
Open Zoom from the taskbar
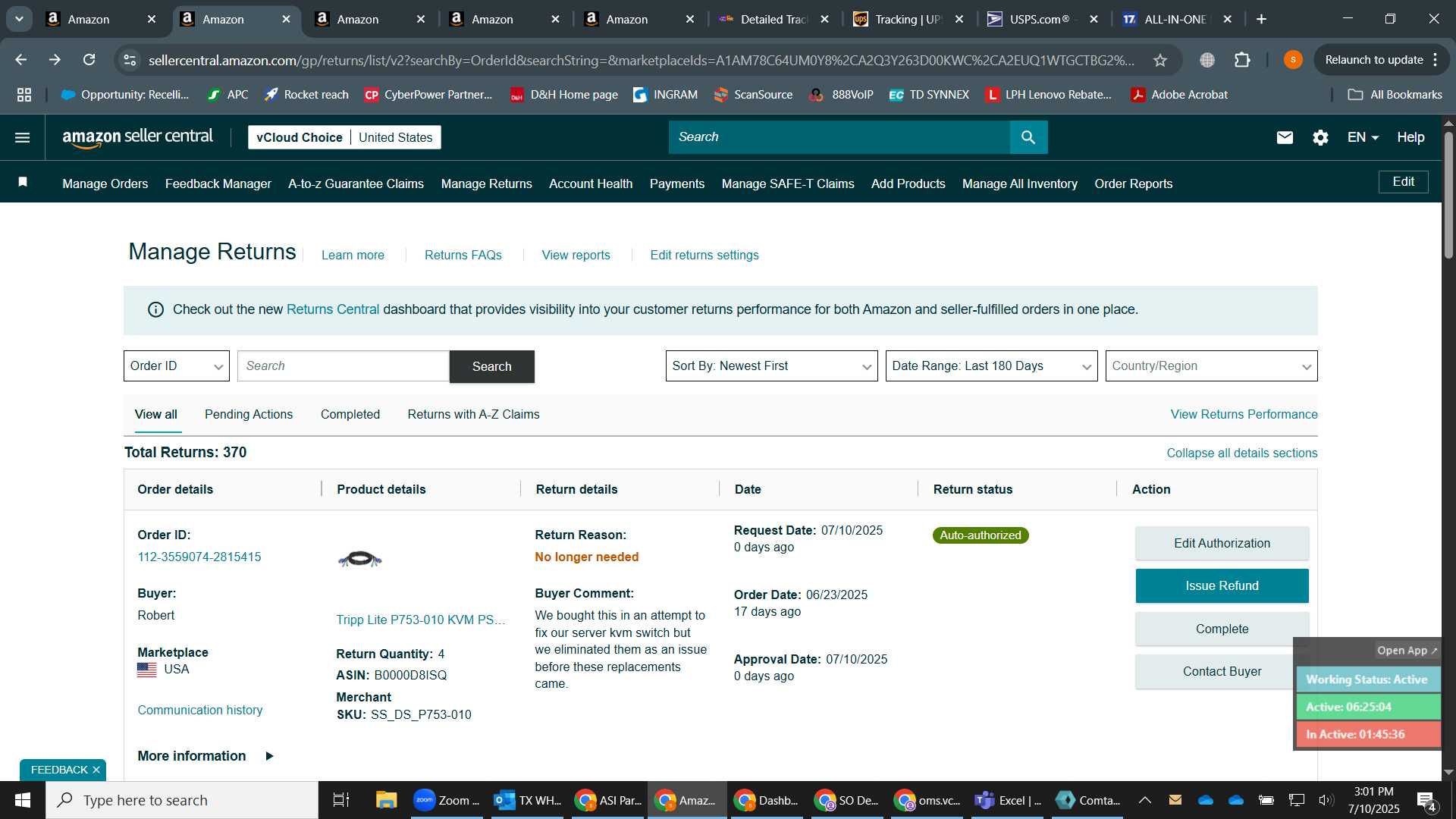(447, 800)
